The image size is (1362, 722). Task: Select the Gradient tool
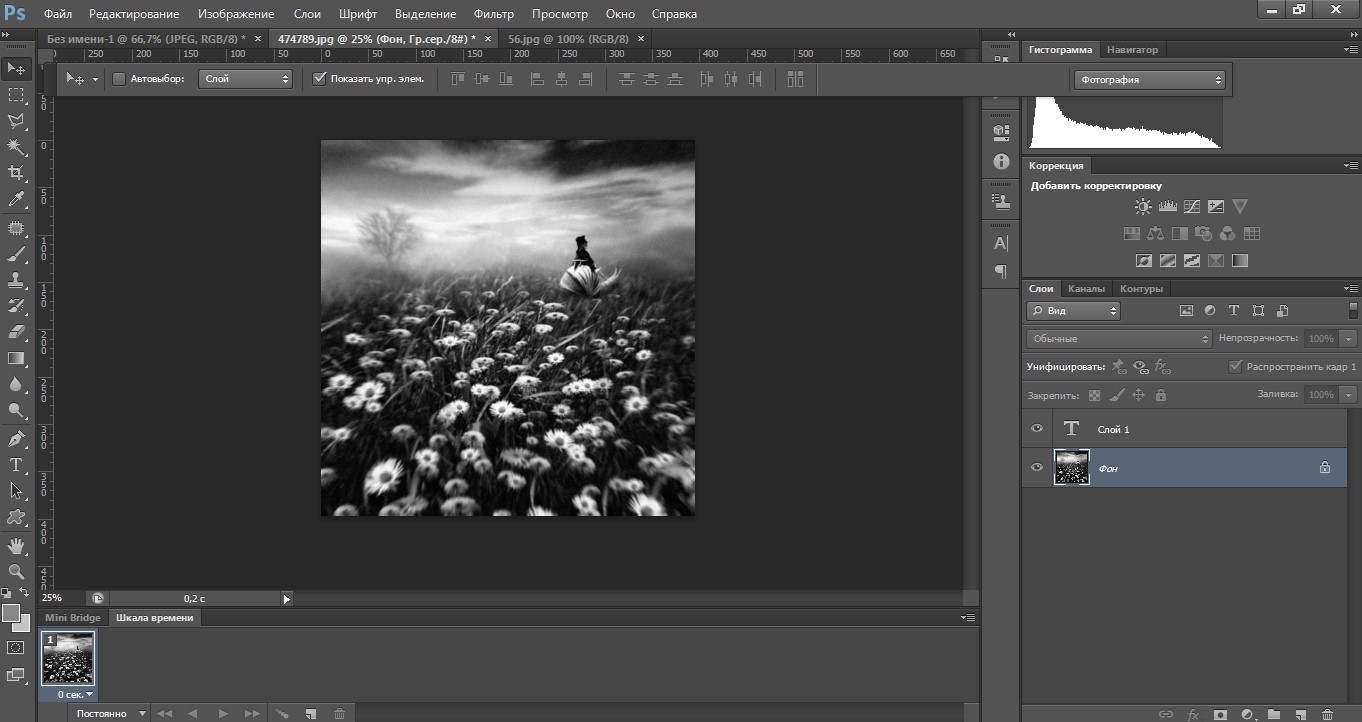(x=16, y=358)
